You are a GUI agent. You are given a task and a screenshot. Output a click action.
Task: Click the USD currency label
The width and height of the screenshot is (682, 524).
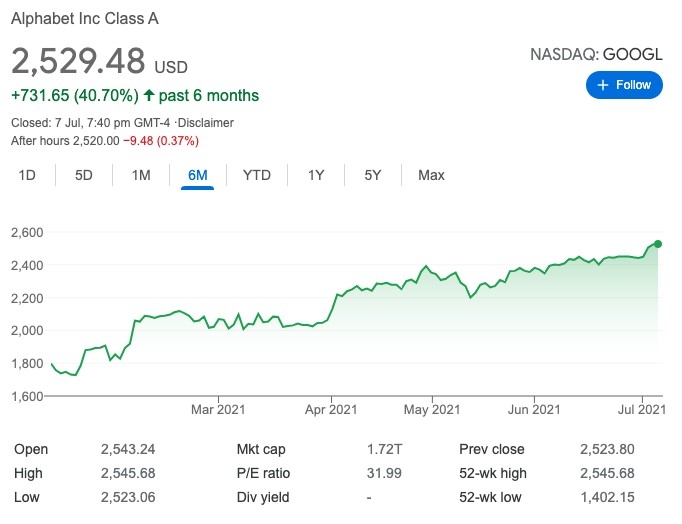[x=171, y=67]
